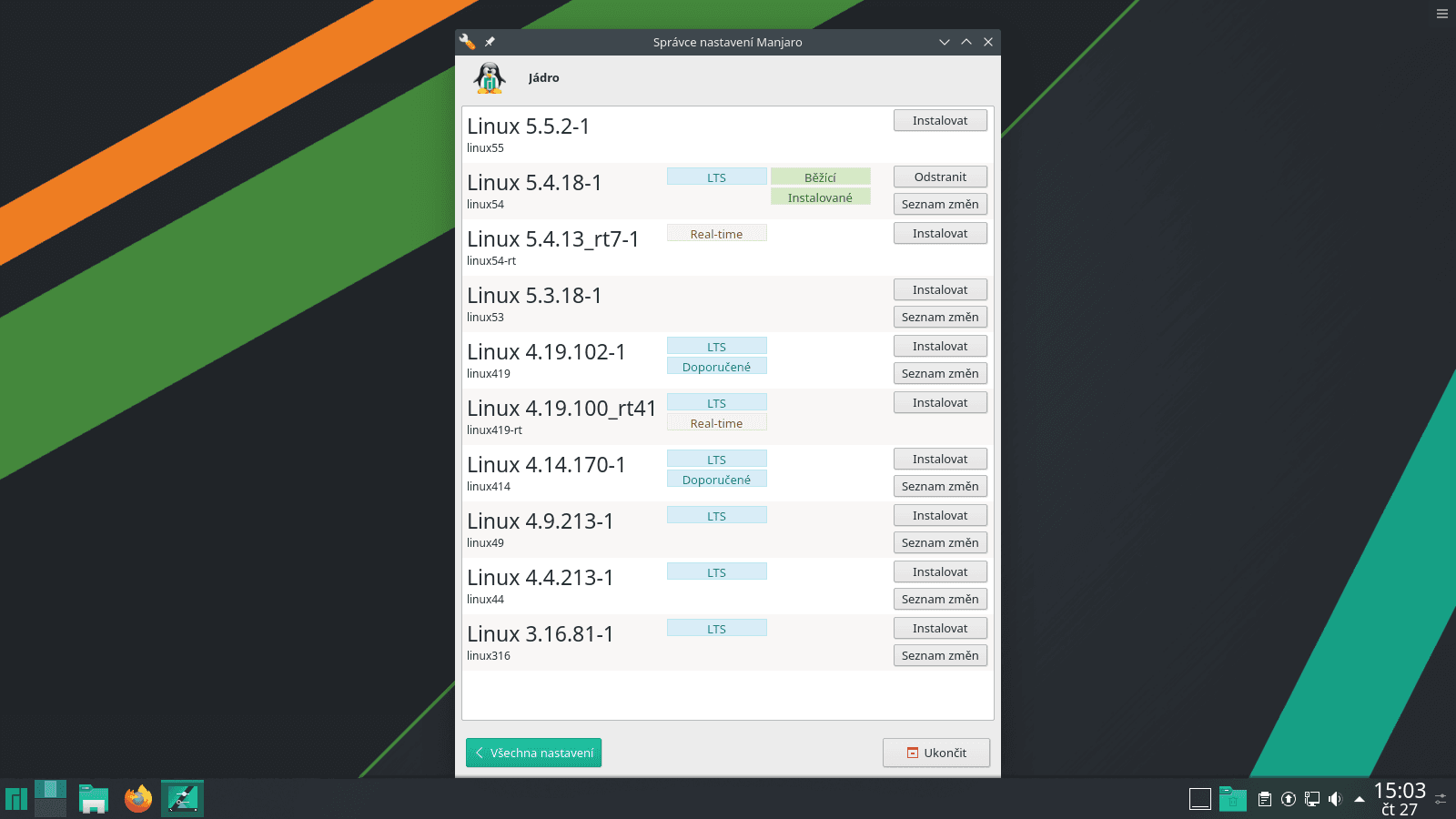Viewport: 1456px width, 819px height.
Task: Install Linux 4.9.213-1 kernel
Action: pos(940,516)
